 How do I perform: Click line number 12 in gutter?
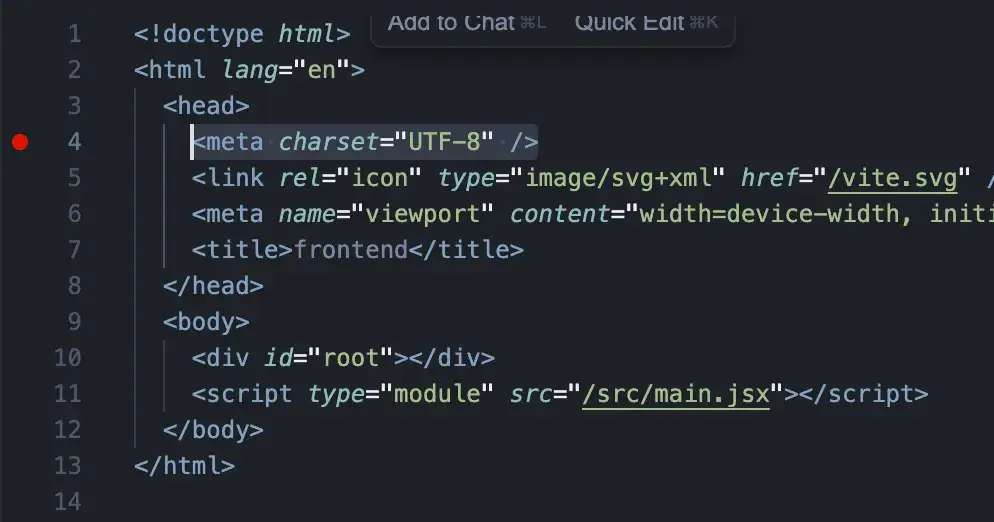coord(68,430)
